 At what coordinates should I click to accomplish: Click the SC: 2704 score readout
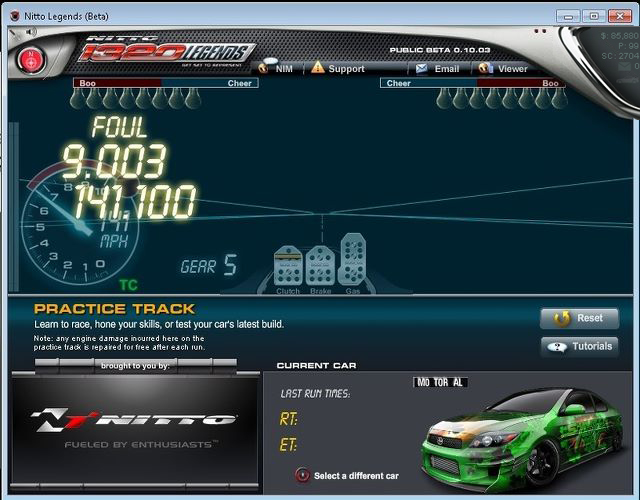point(620,56)
